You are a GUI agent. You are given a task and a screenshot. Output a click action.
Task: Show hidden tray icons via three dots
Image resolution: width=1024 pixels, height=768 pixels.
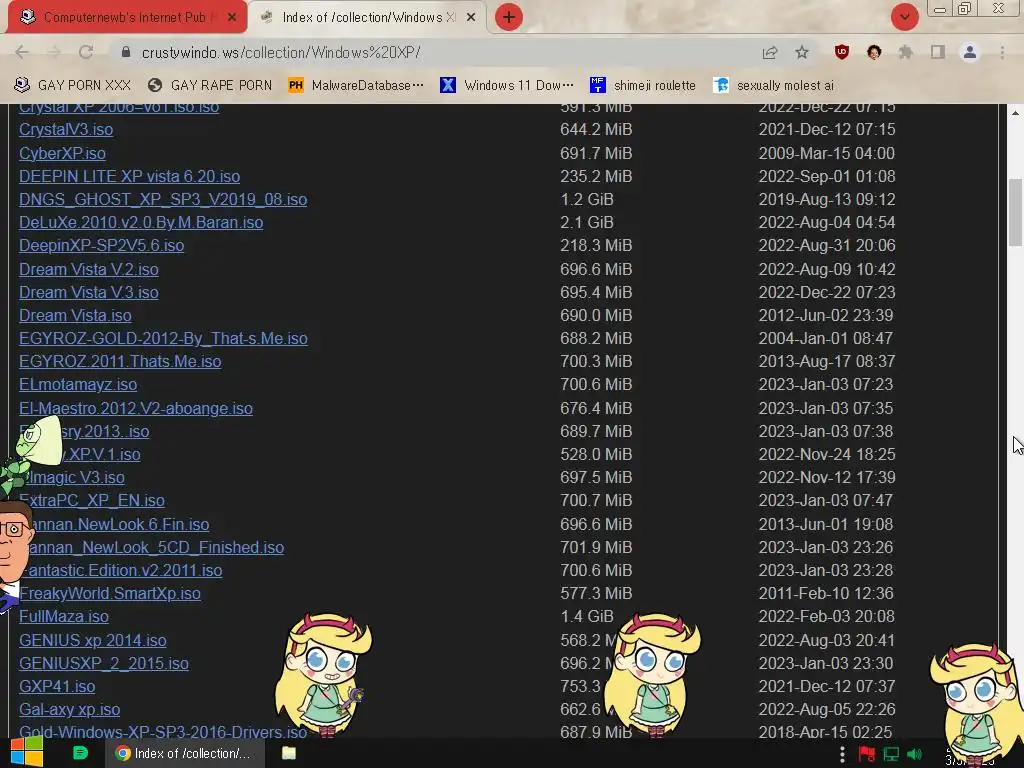pos(842,754)
